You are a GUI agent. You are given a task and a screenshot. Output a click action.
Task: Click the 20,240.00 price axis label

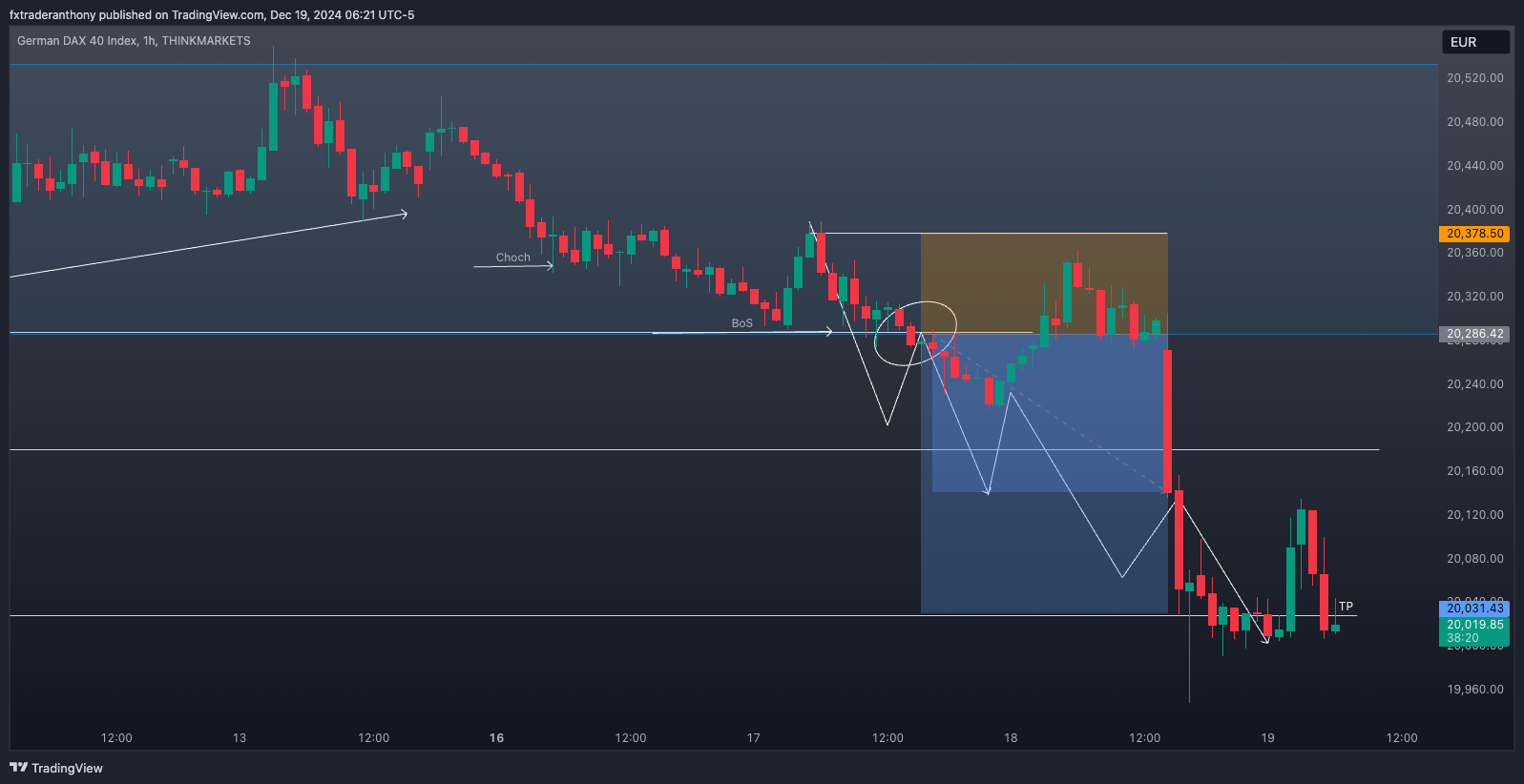tap(1475, 384)
